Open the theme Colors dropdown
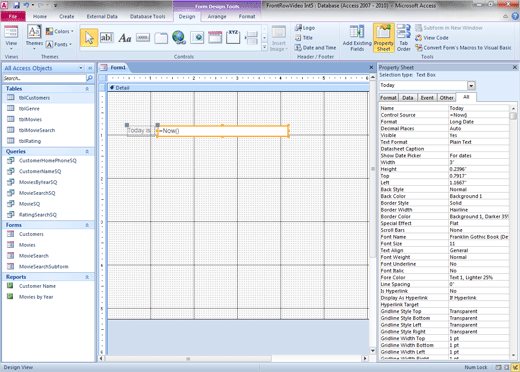Image resolution: width=520 pixels, height=372 pixels. click(x=60, y=31)
